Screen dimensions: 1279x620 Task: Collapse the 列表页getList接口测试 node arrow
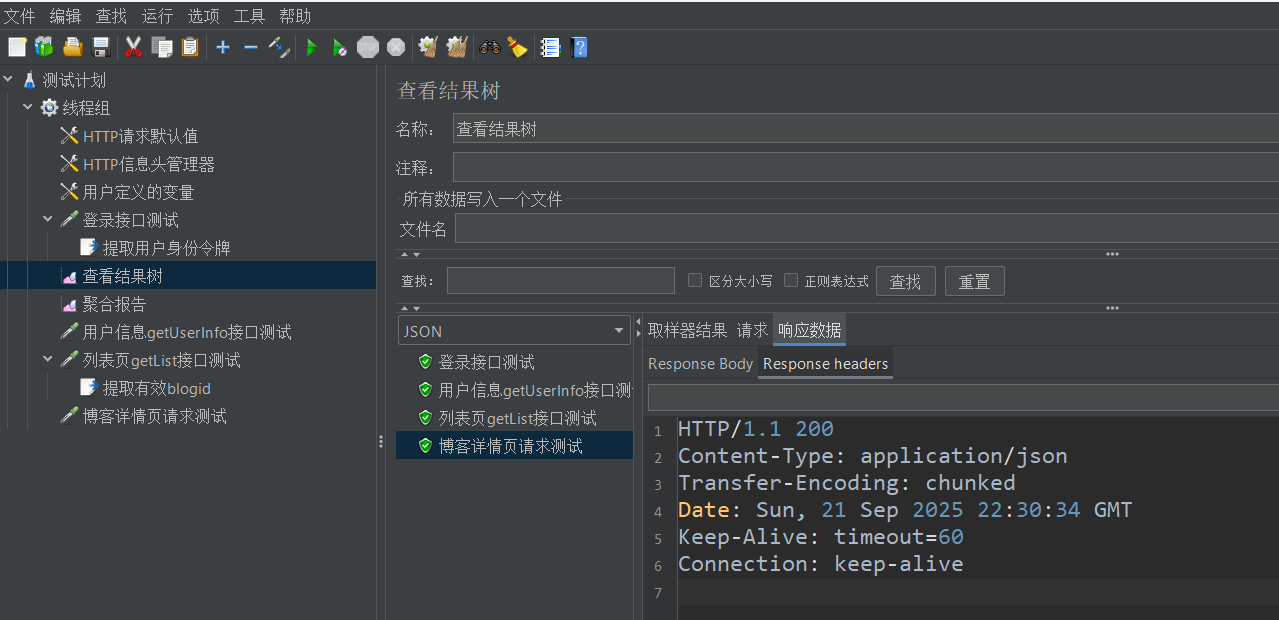(48, 359)
